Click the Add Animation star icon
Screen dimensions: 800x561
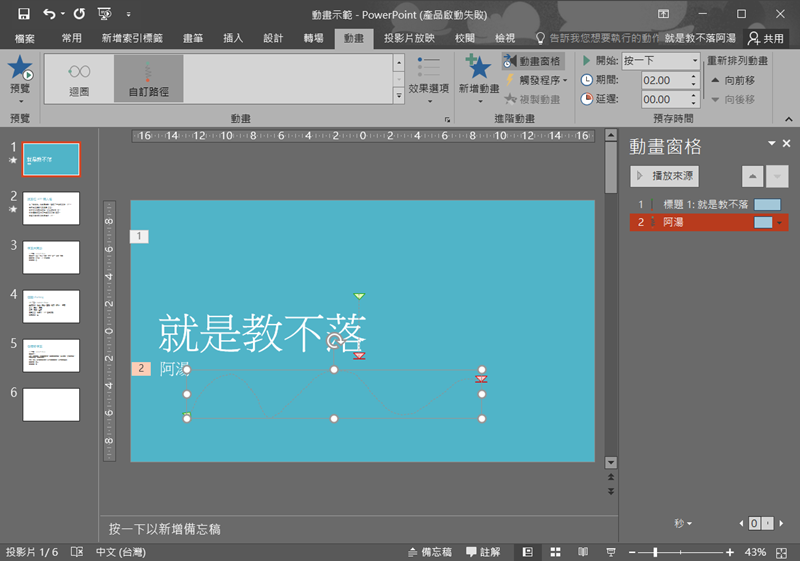click(478, 68)
